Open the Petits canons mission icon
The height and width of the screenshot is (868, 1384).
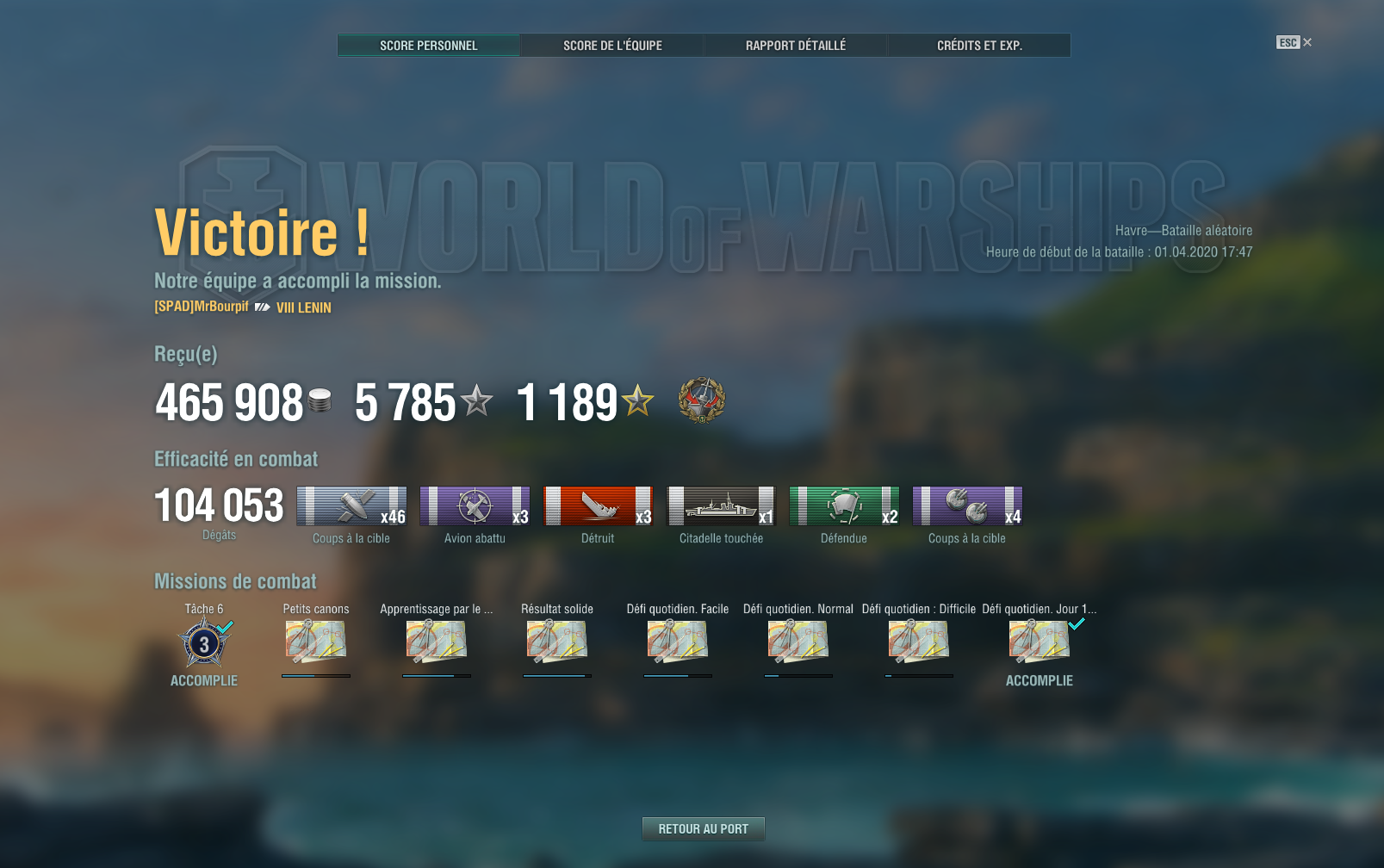point(316,642)
